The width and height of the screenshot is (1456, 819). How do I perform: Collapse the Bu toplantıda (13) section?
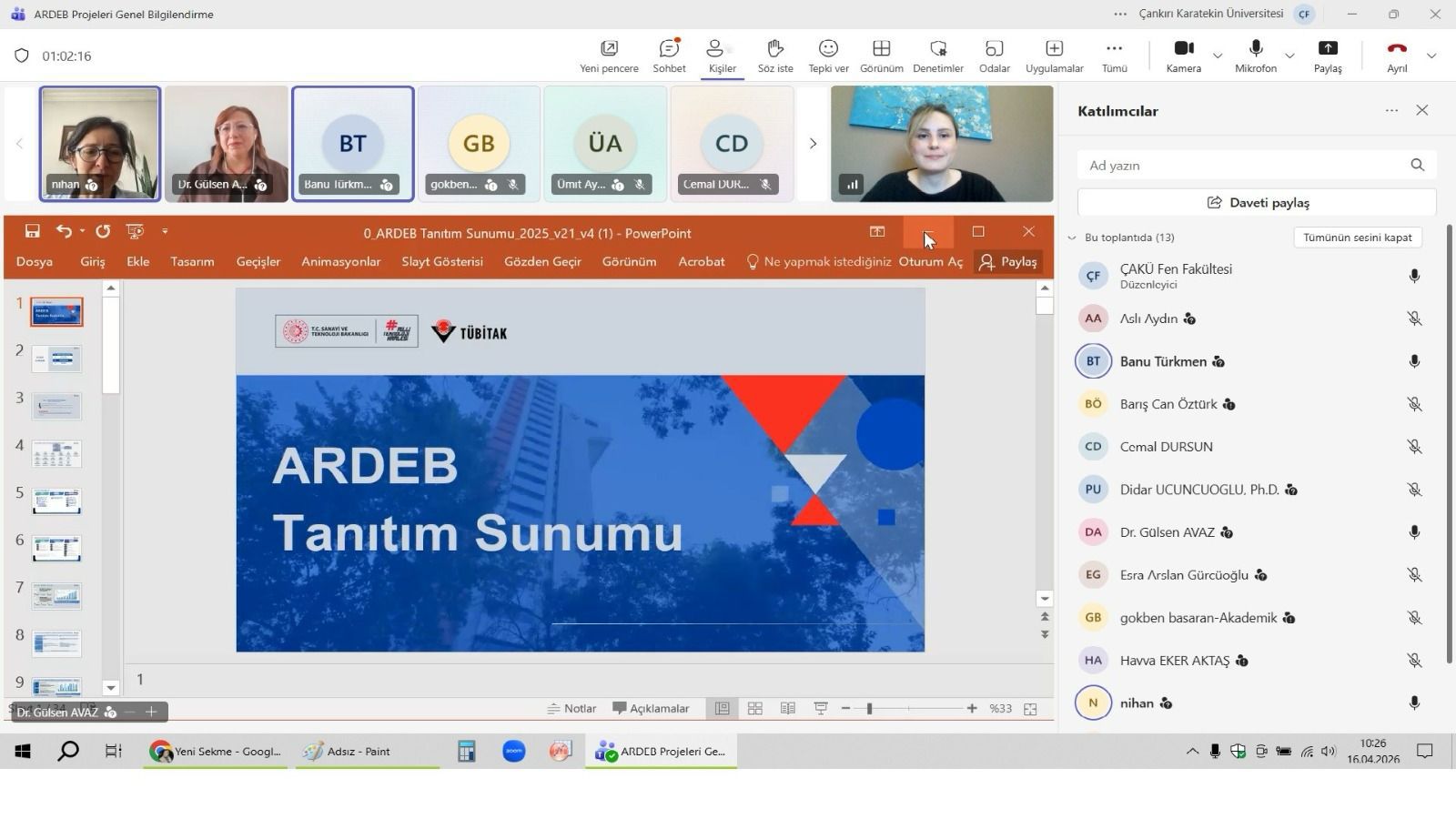(1072, 238)
